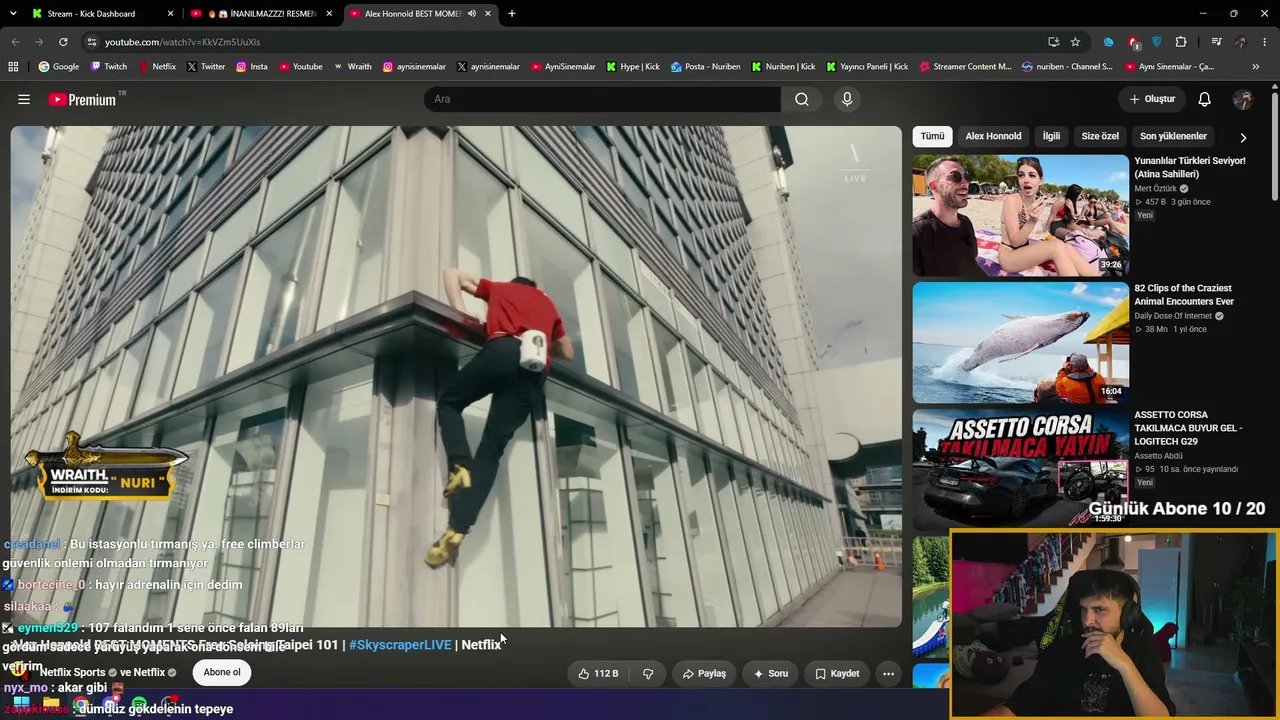The height and width of the screenshot is (720, 1280).
Task: Open File Explorer on the taskbar
Action: (51, 704)
